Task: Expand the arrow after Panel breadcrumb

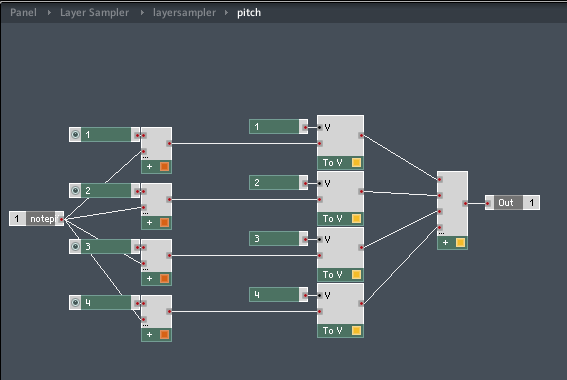Action: click(49, 13)
